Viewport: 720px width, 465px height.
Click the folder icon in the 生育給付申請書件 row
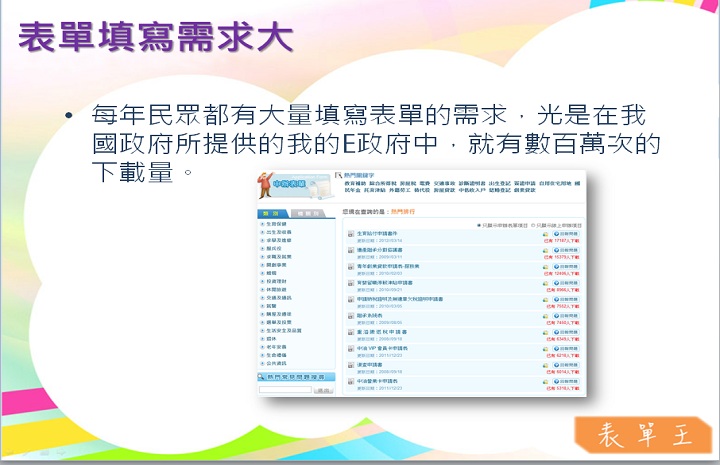545,234
